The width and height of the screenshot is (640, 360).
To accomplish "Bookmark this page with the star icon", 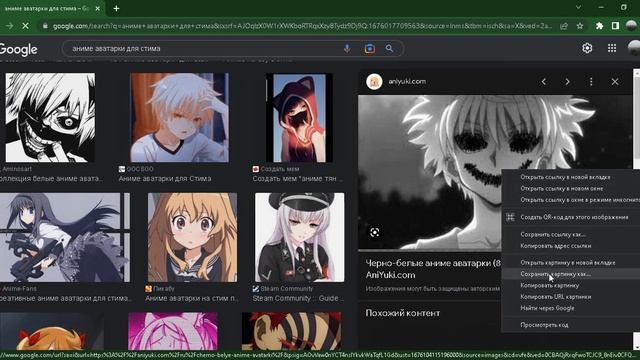I will point(580,26).
